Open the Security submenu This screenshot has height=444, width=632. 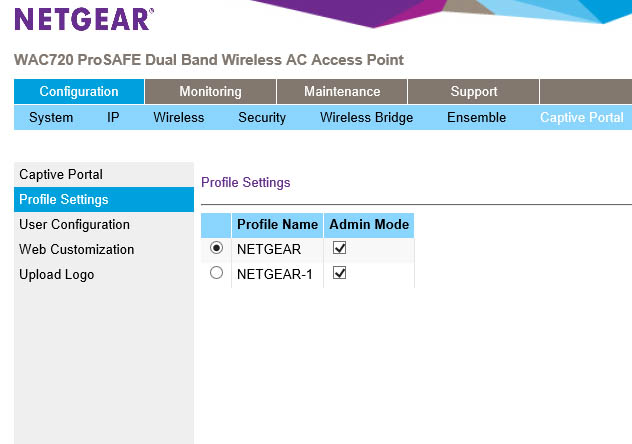tap(262, 118)
